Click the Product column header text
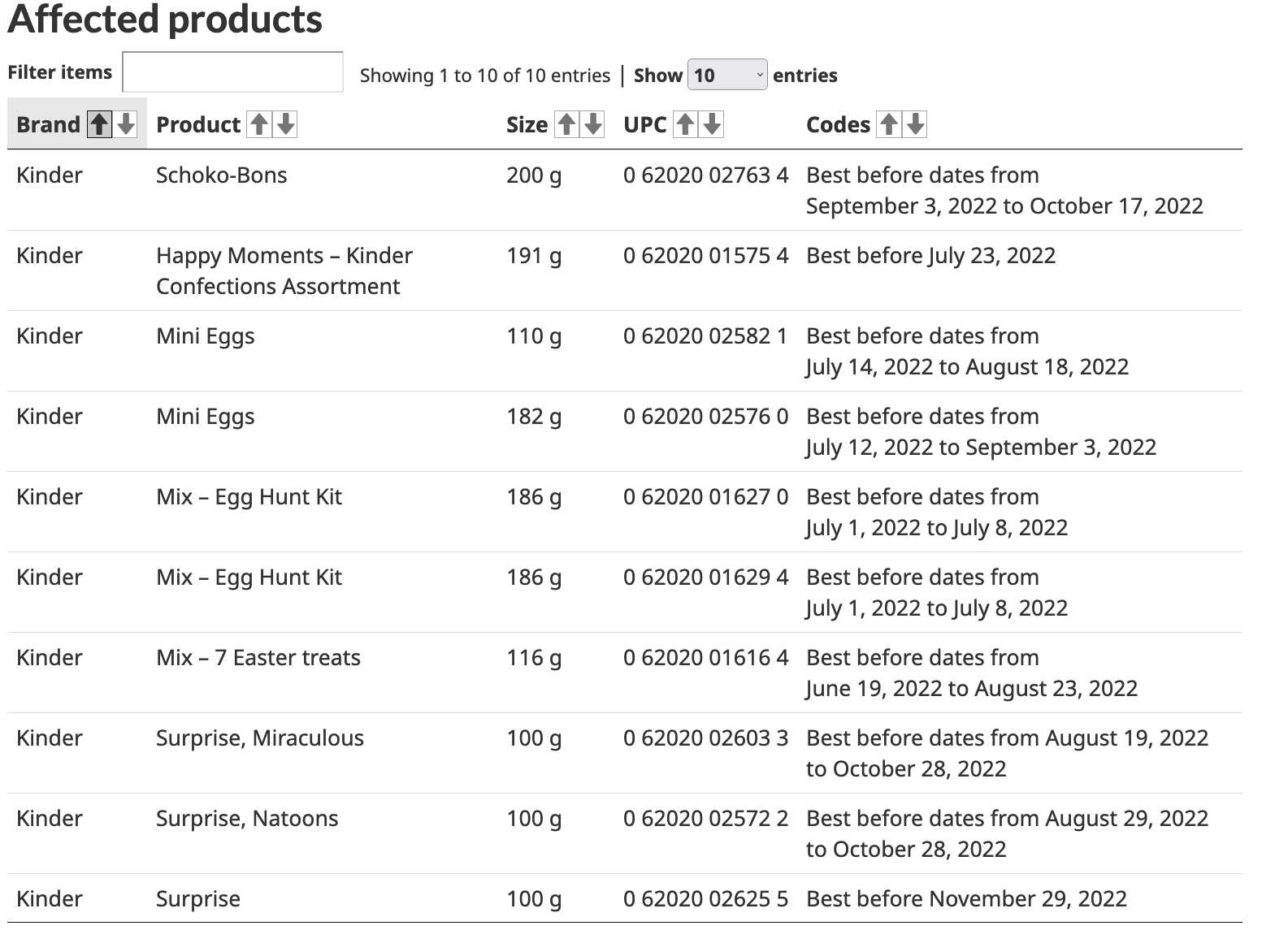1288x943 pixels. coord(198,124)
